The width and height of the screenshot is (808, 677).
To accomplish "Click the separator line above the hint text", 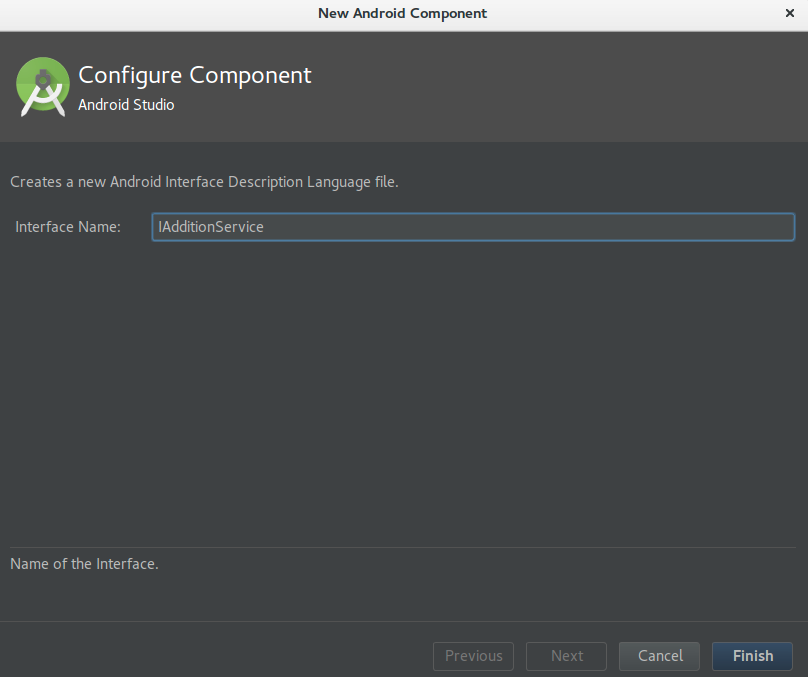I will click(x=403, y=547).
